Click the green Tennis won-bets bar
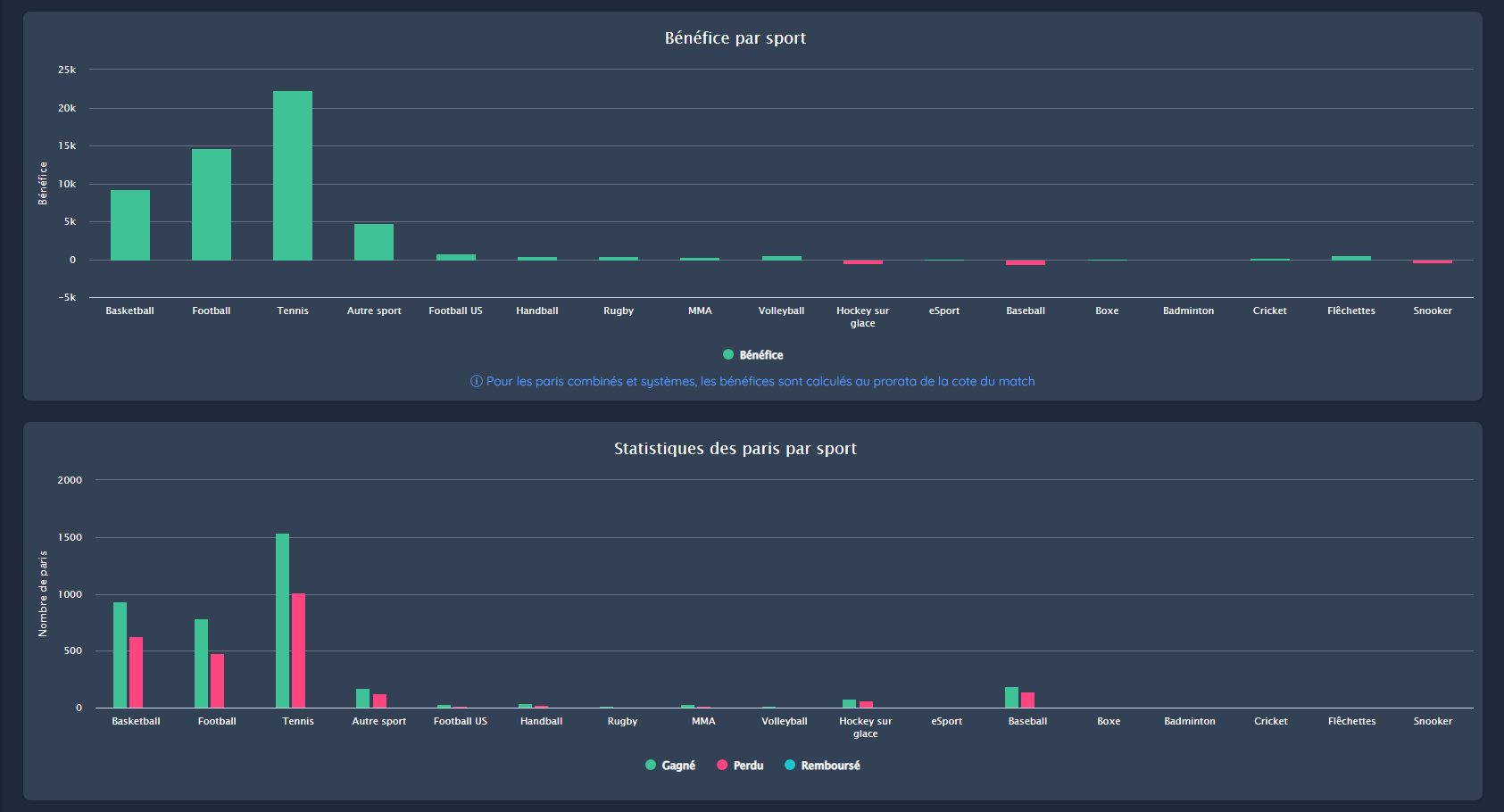This screenshot has width=1504, height=812. (282, 620)
